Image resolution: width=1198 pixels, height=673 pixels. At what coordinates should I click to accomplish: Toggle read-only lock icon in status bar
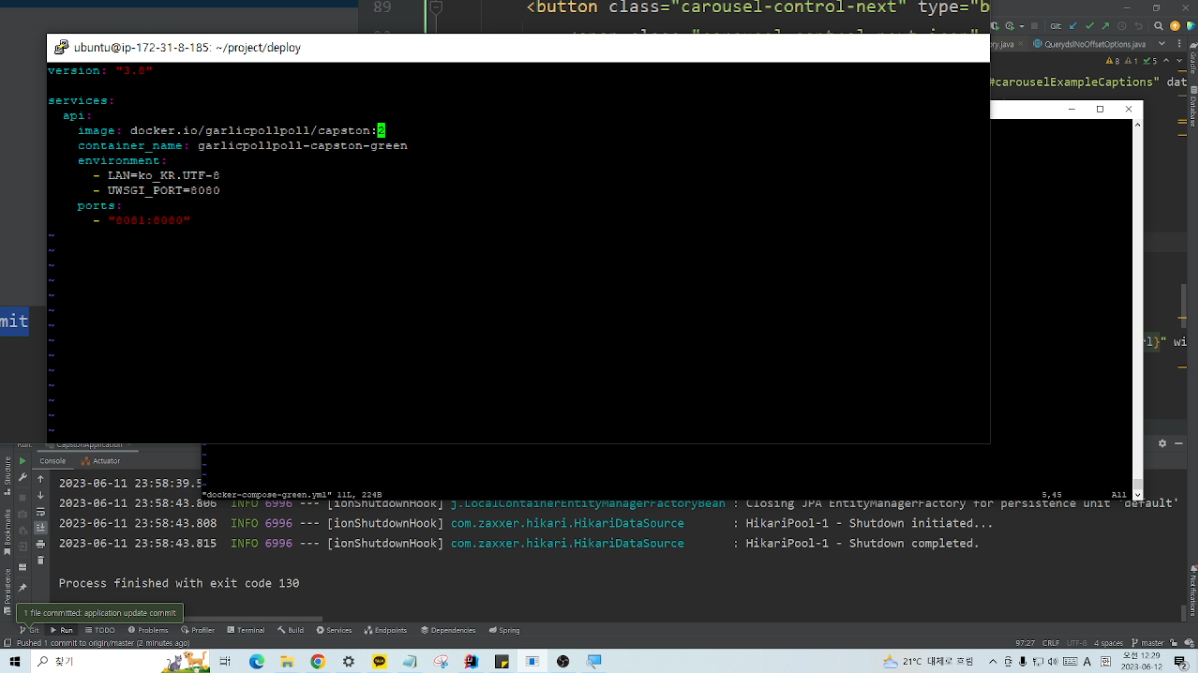1174,643
